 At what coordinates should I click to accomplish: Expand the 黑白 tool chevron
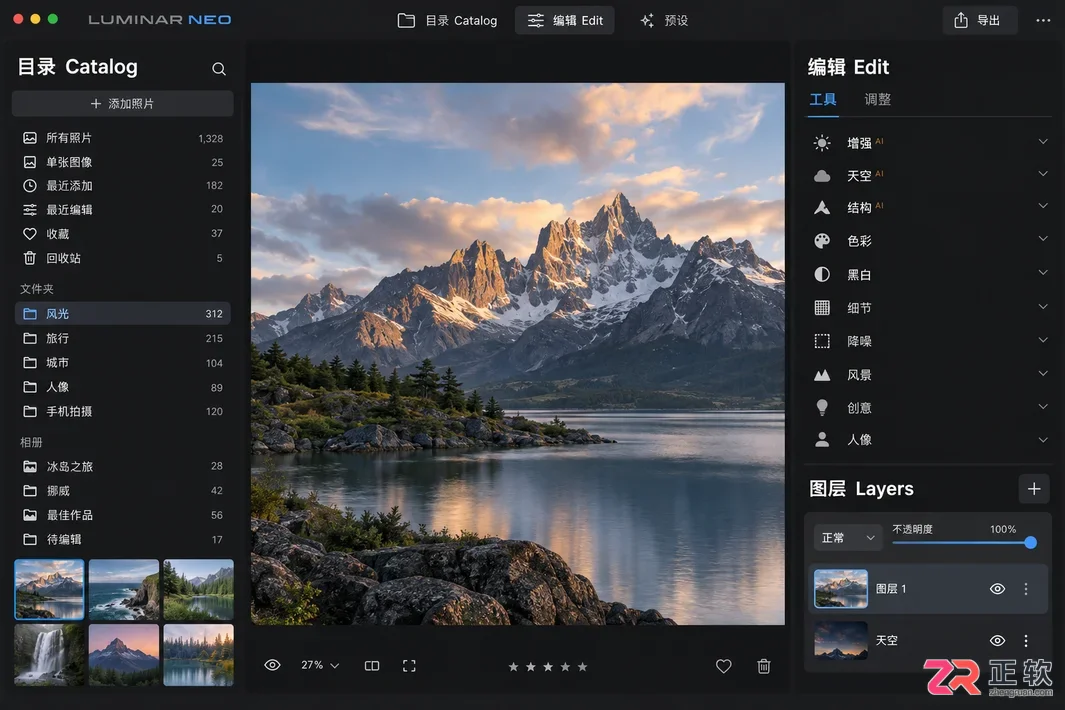tap(1043, 272)
